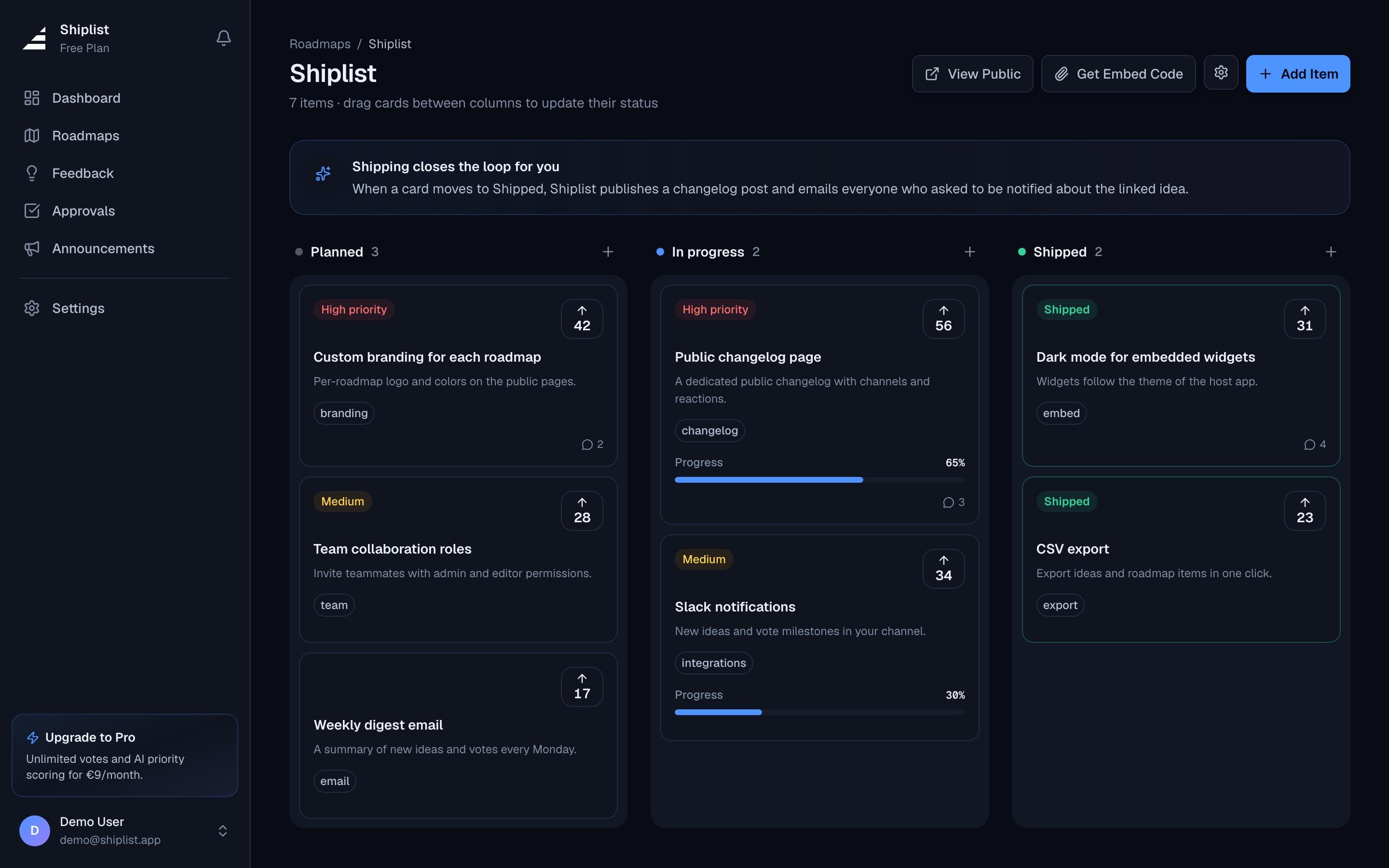Add a card to the In progress column

click(x=969, y=251)
